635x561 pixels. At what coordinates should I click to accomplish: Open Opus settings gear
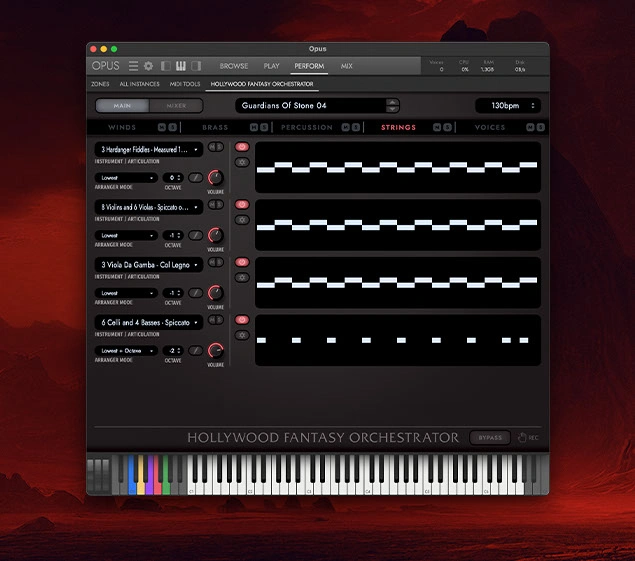point(149,66)
